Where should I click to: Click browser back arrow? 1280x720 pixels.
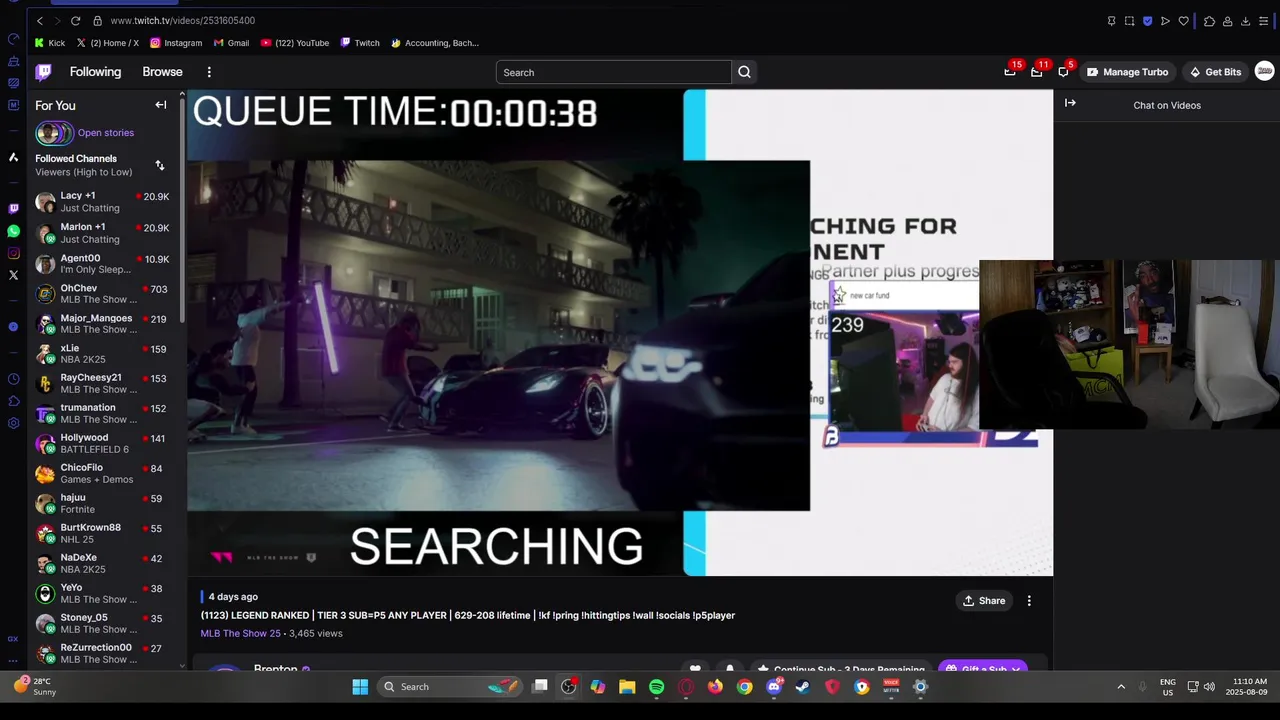(x=39, y=20)
